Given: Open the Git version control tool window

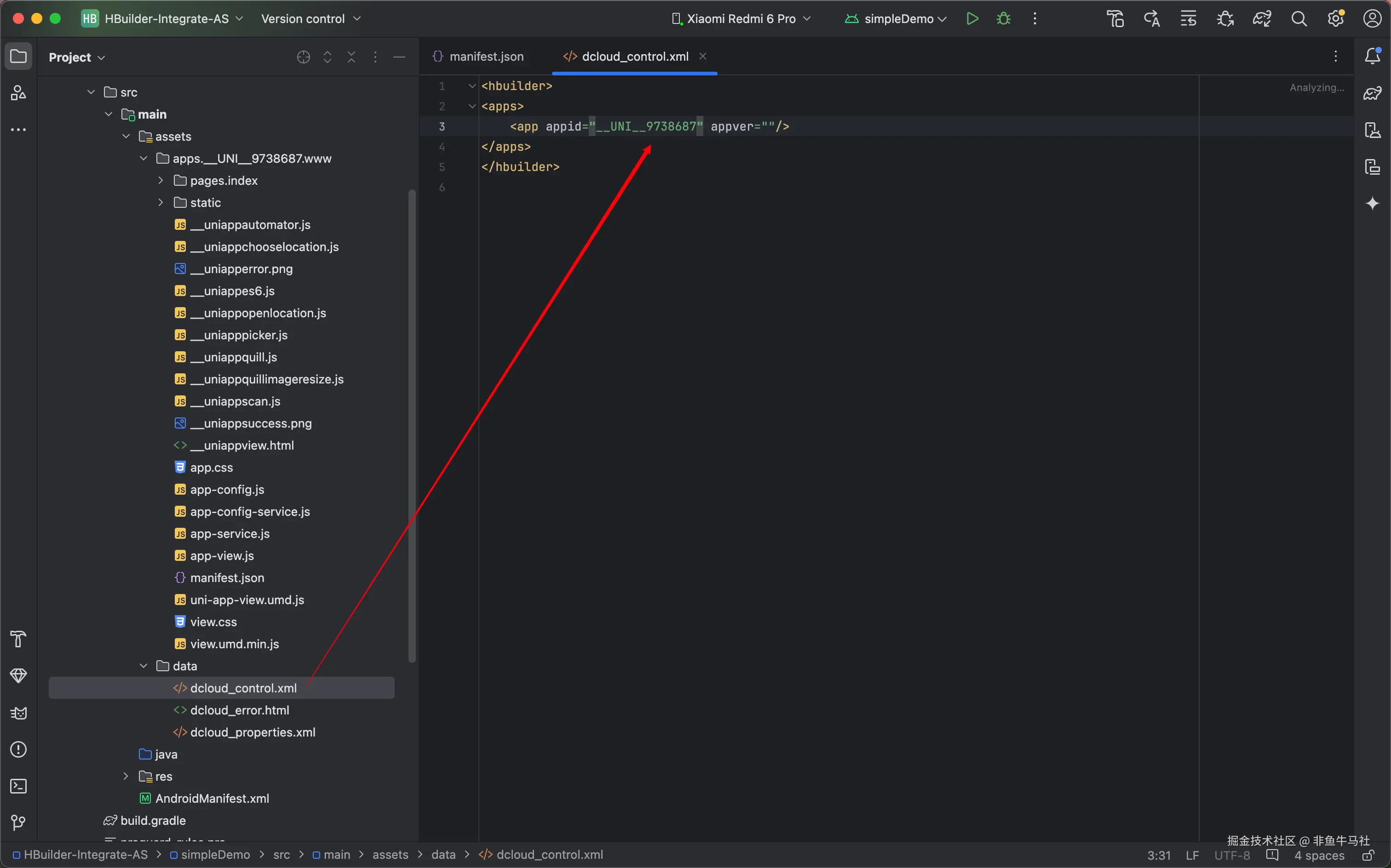Looking at the screenshot, I should 18,822.
